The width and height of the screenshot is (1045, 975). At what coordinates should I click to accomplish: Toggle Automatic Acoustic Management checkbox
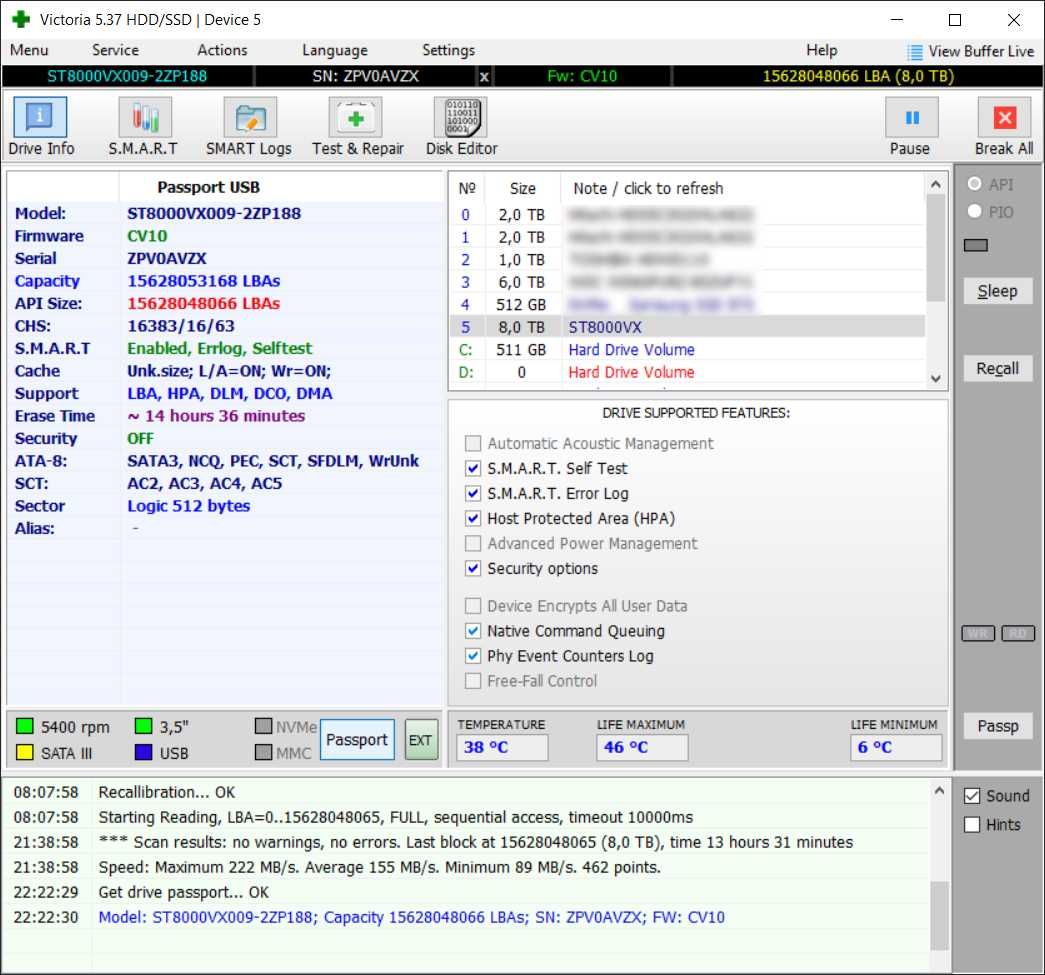click(x=473, y=443)
